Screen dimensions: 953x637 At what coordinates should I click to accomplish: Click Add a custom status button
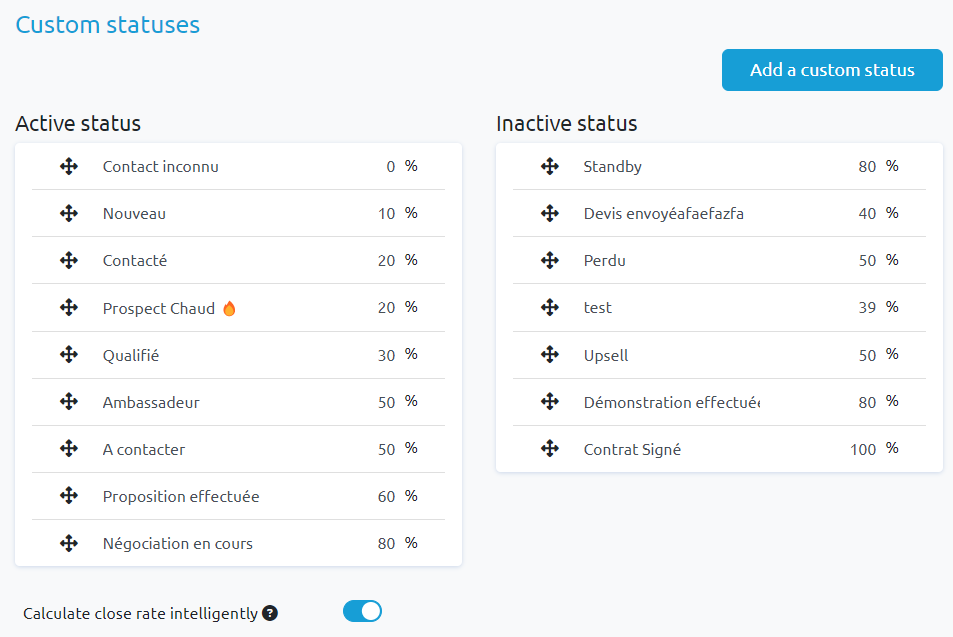tap(832, 70)
